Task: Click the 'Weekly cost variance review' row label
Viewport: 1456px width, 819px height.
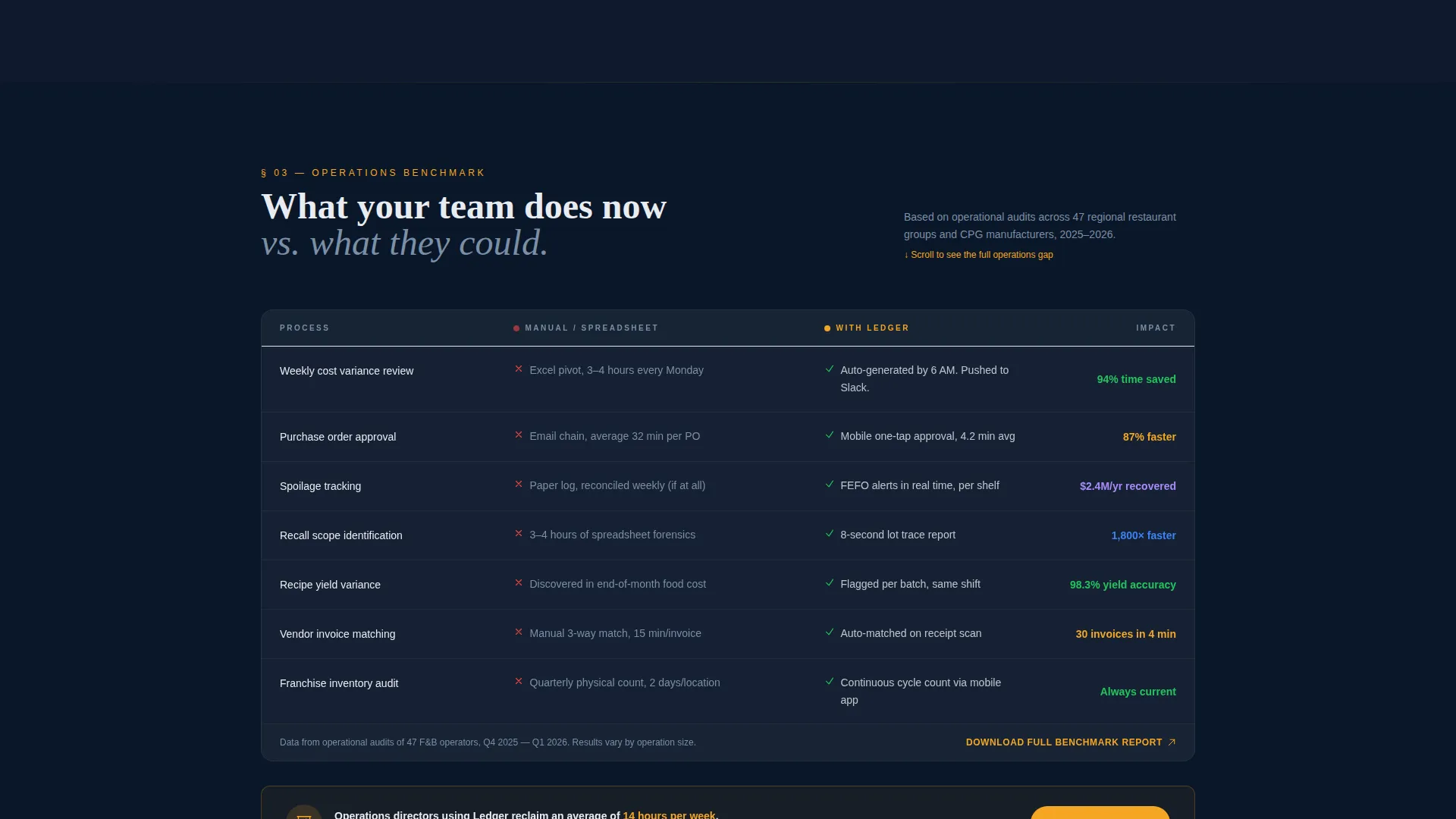Action: pos(347,371)
